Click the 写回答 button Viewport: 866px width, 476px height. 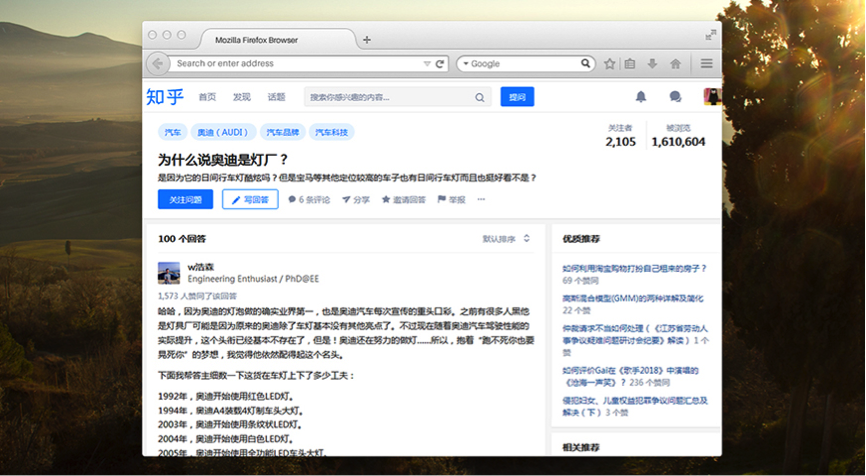250,199
